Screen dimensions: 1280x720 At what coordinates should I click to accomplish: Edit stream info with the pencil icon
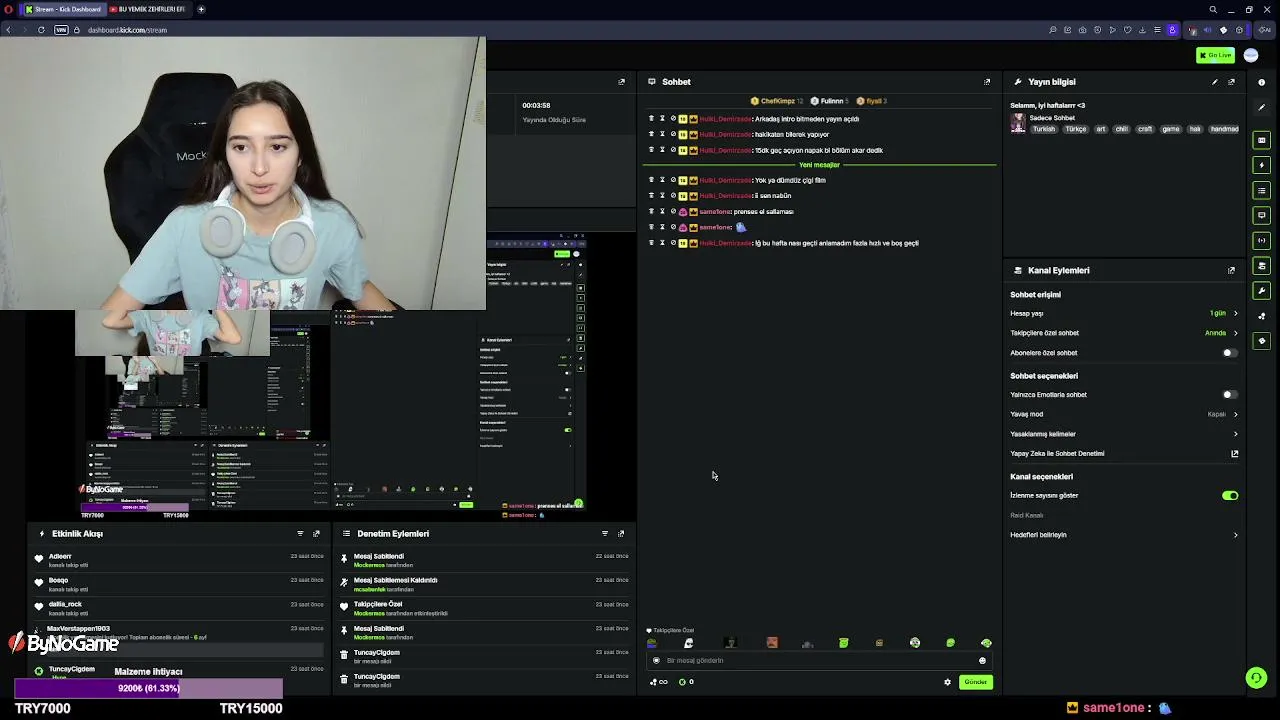(x=1215, y=82)
